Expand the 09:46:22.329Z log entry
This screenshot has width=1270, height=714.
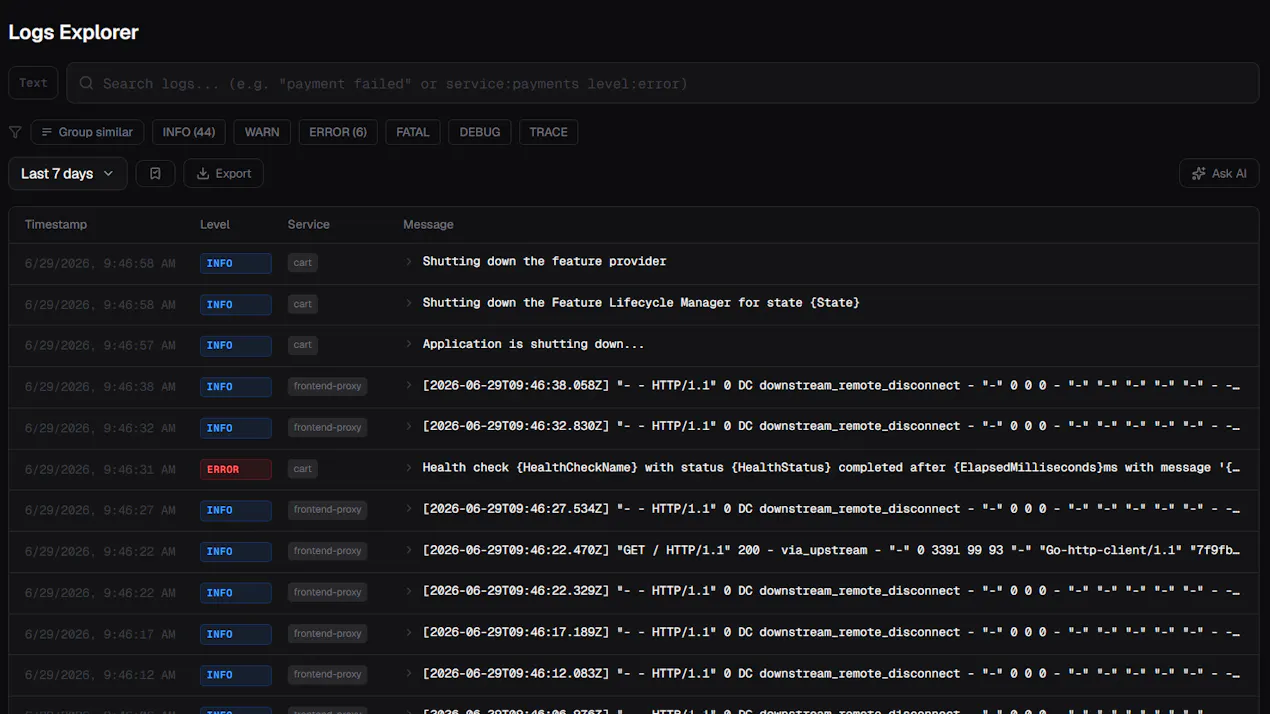click(x=409, y=591)
